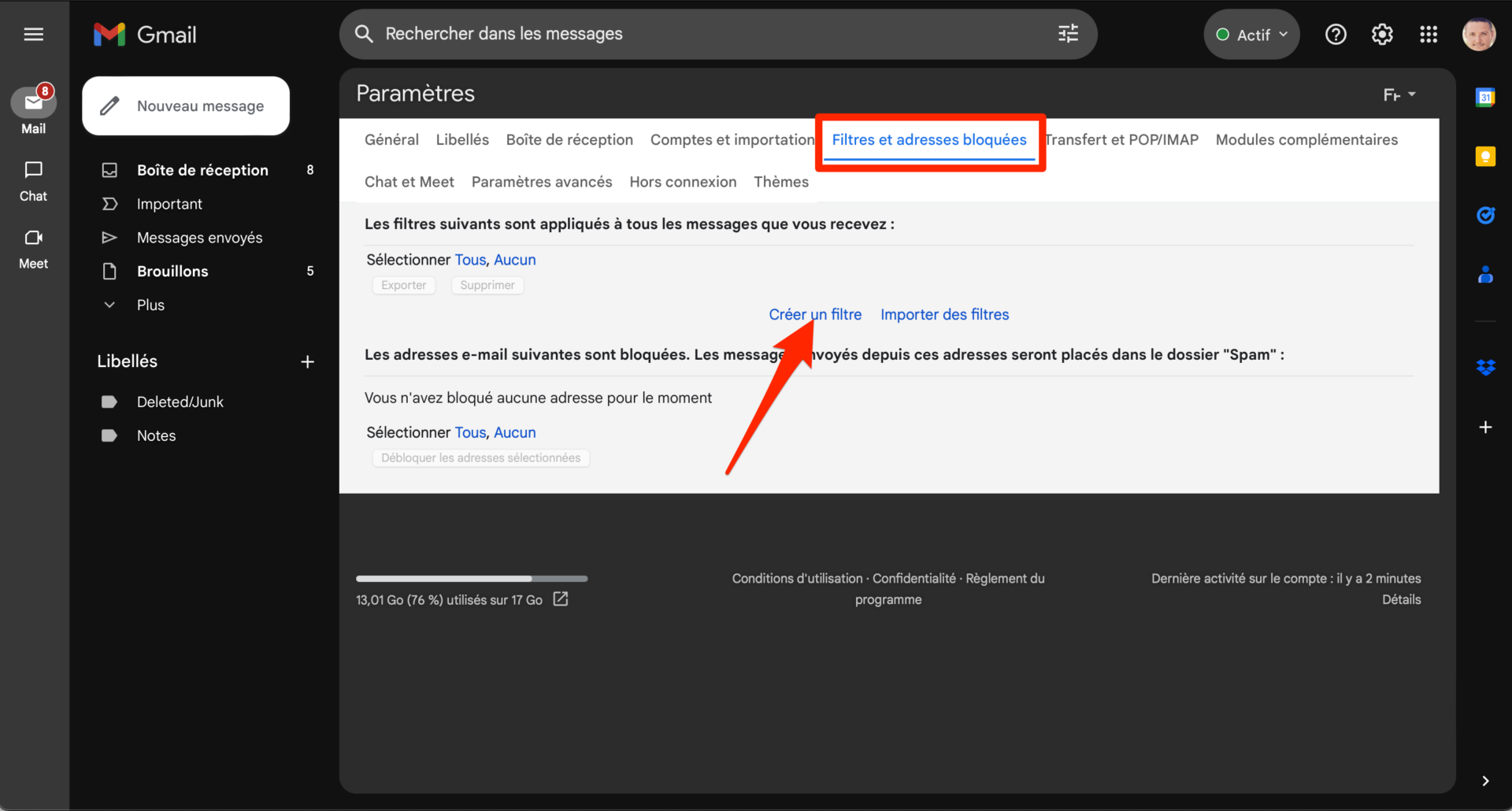Switch to Transfert et POP/IMAP tab
This screenshot has width=1512, height=811.
click(1121, 139)
